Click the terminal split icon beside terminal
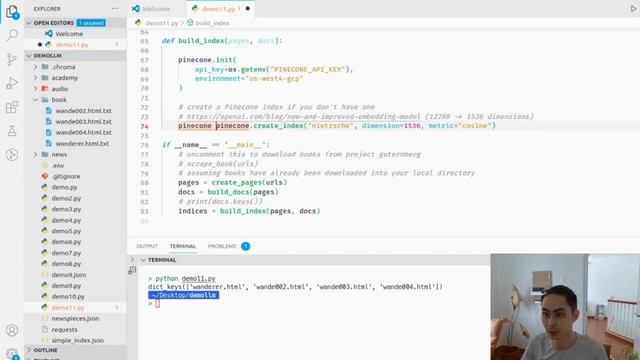 pos(132,270)
